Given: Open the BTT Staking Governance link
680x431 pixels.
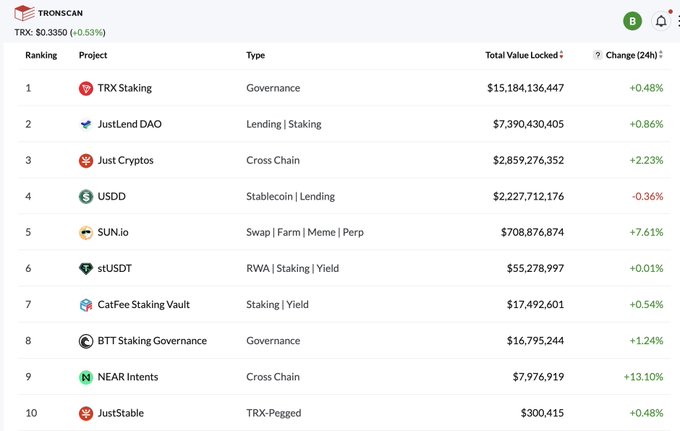Looking at the screenshot, I should 152,340.
